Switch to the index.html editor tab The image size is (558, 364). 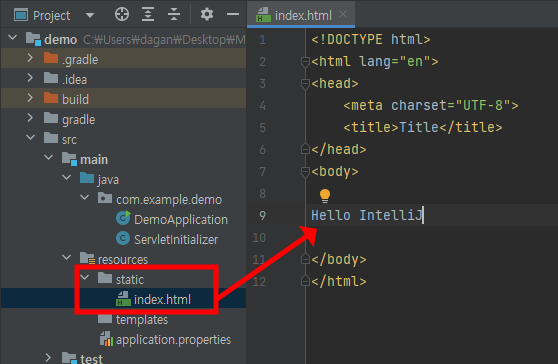coord(301,15)
